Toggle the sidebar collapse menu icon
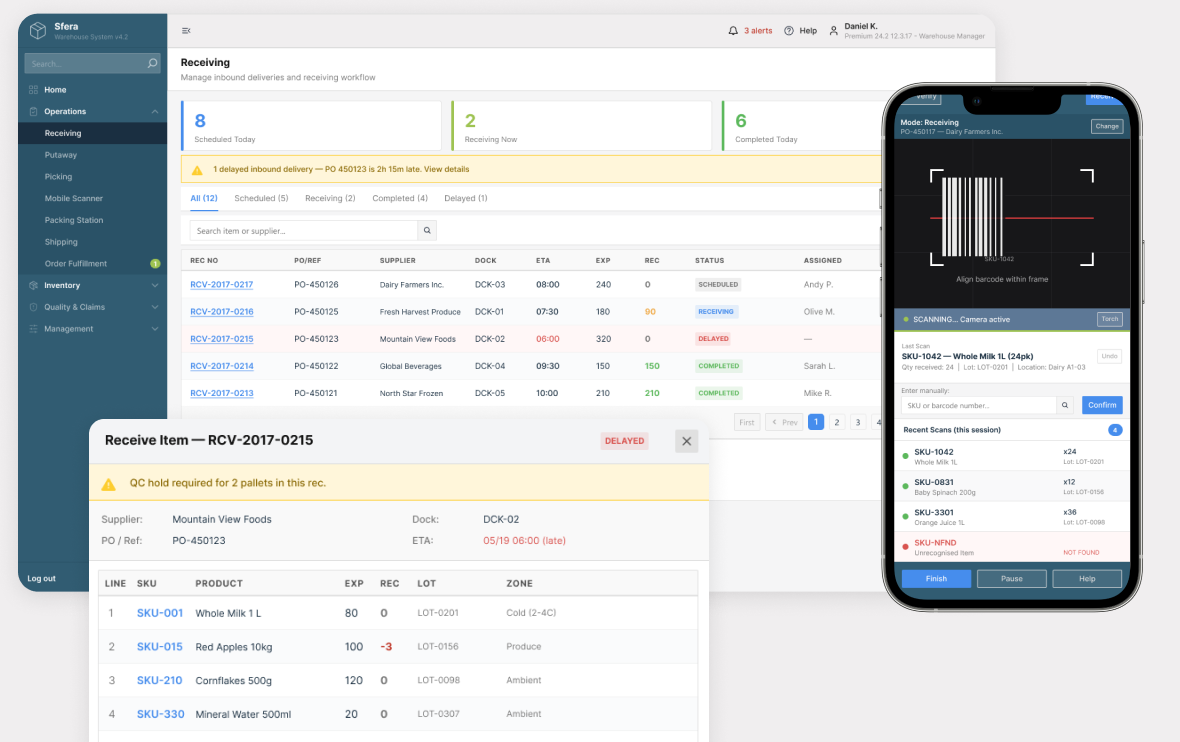This screenshot has width=1180, height=742. pos(186,31)
